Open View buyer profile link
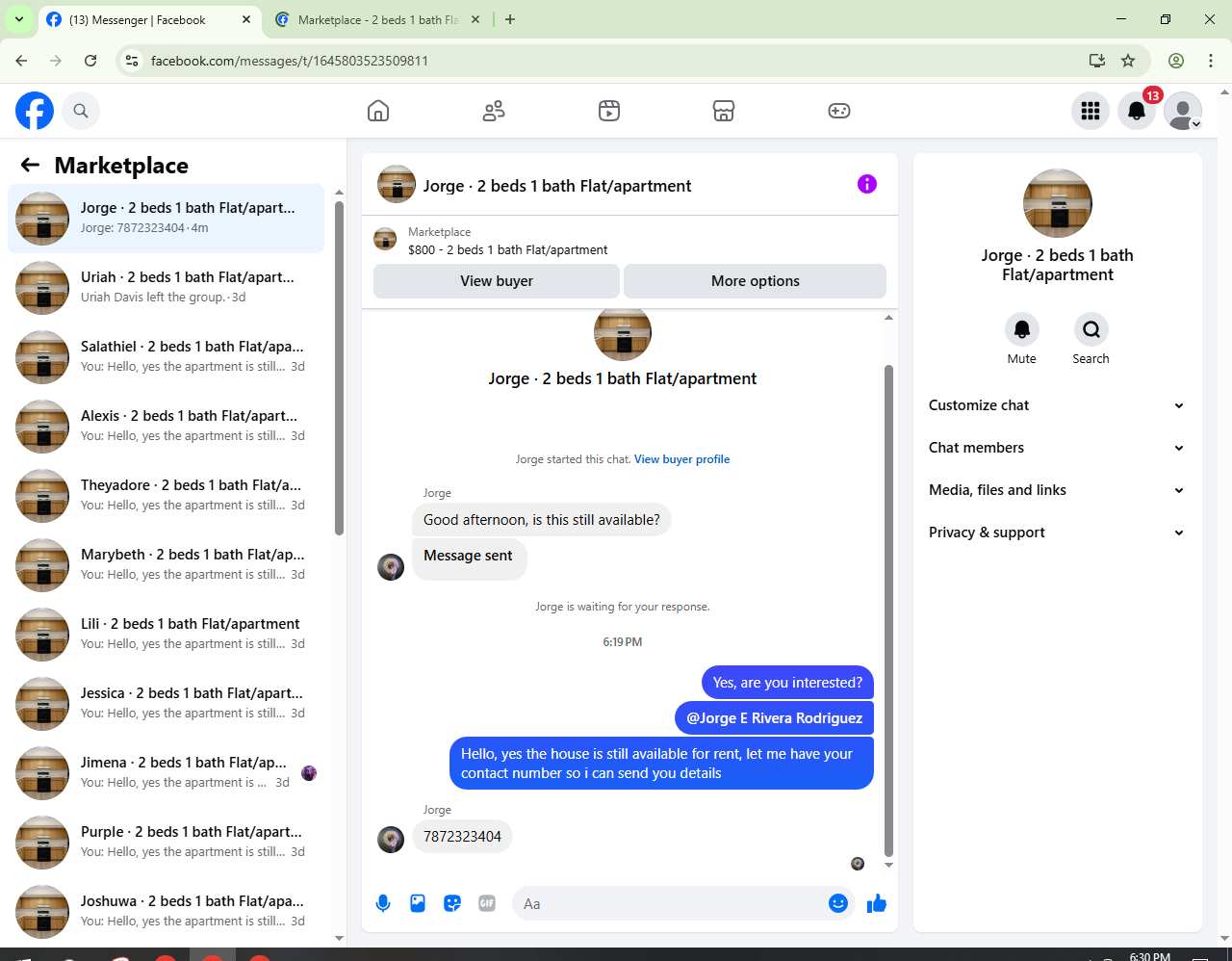The height and width of the screenshot is (961, 1232). (681, 459)
